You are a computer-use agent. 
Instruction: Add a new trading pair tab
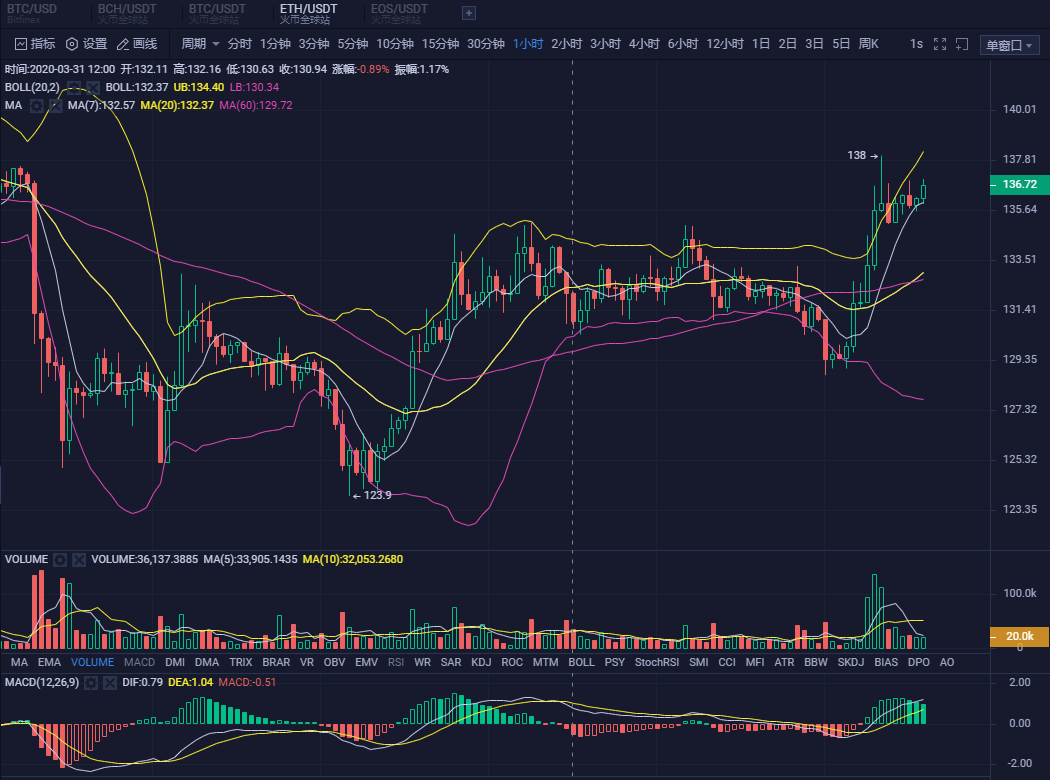click(x=469, y=13)
